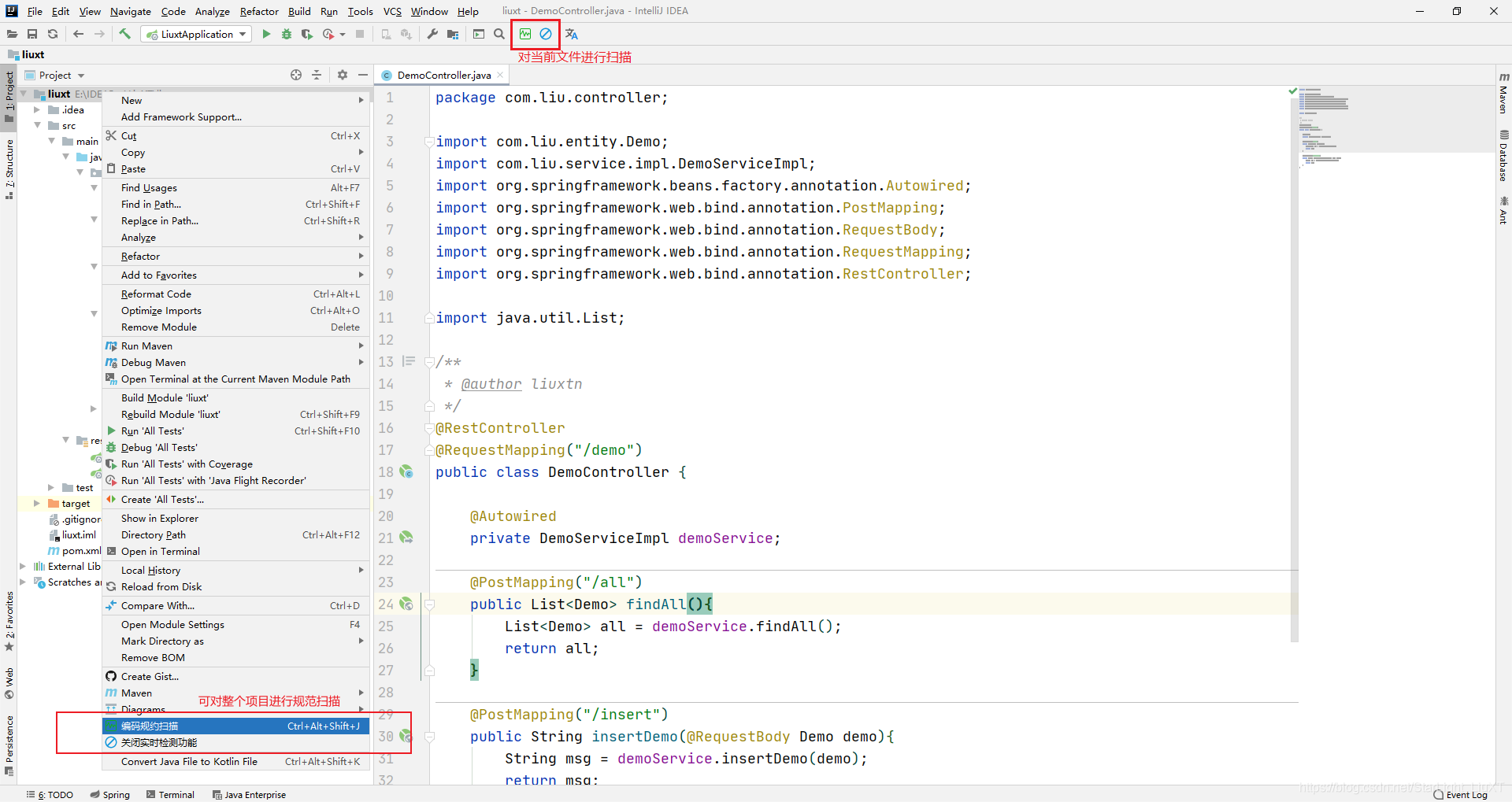Viewport: 1512px width, 802px height.
Task: Fold the import block at line 3
Action: (430, 142)
